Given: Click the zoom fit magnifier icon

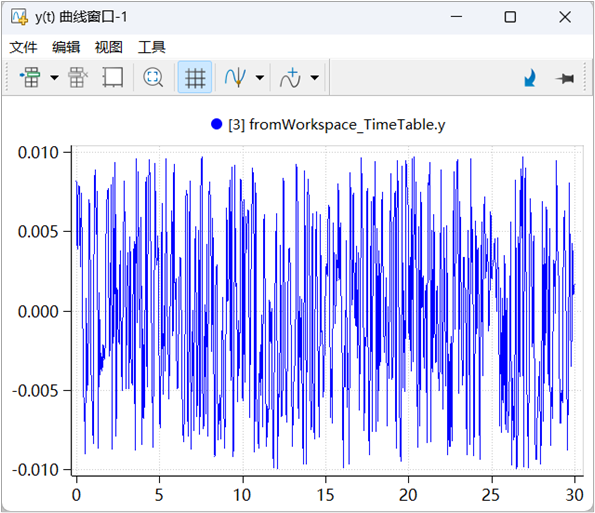Looking at the screenshot, I should (153, 77).
